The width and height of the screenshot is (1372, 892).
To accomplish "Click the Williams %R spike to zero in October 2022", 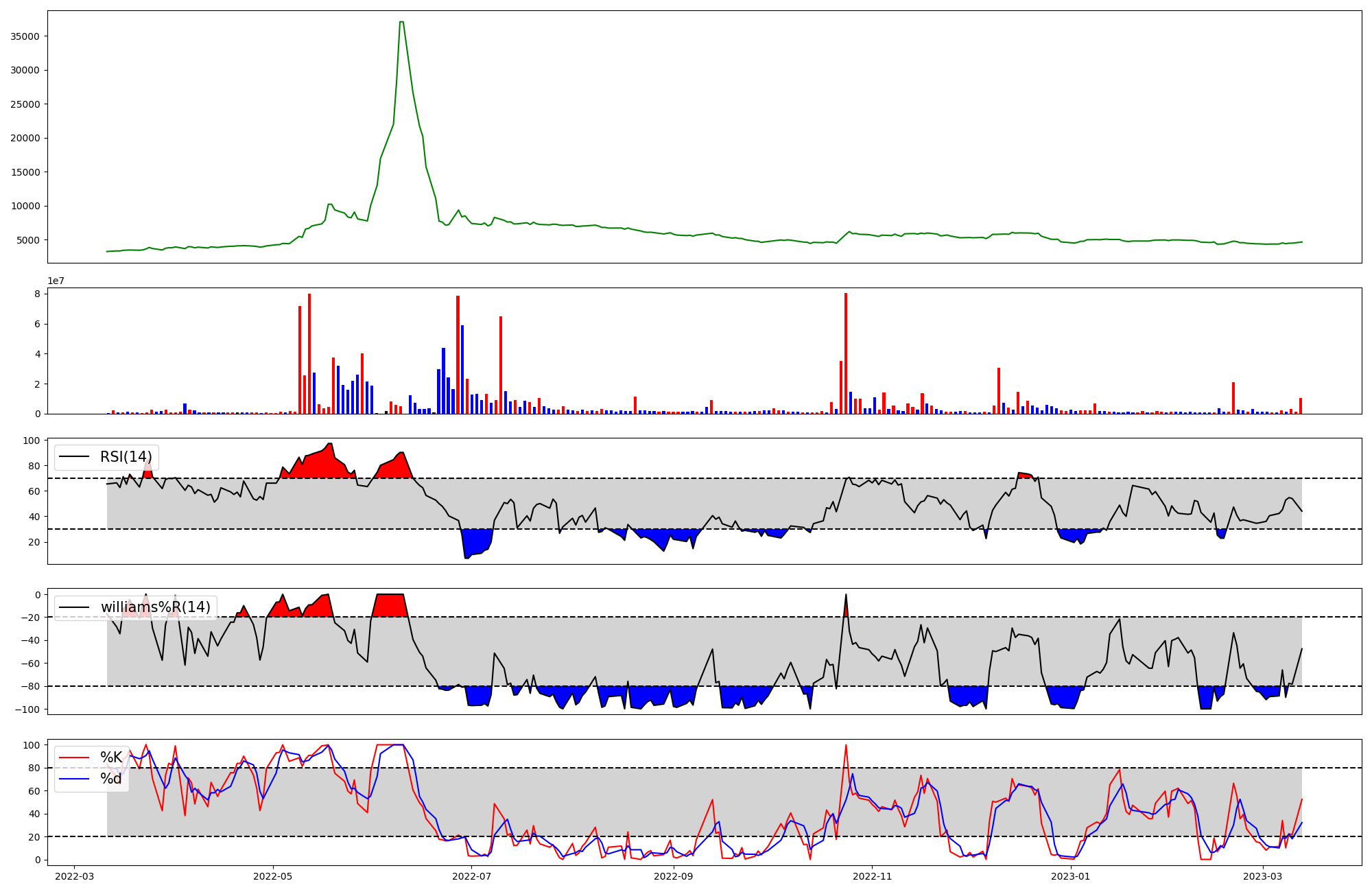I will [x=846, y=596].
